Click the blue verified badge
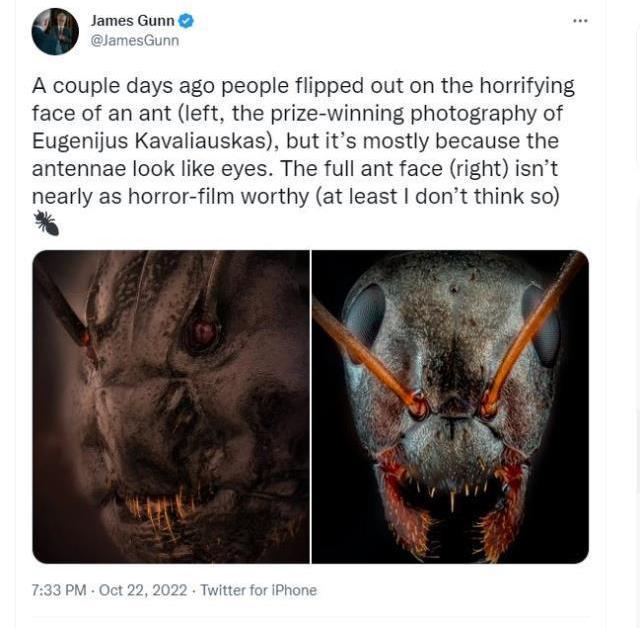Screen dimensions: 640x628 [186, 21]
